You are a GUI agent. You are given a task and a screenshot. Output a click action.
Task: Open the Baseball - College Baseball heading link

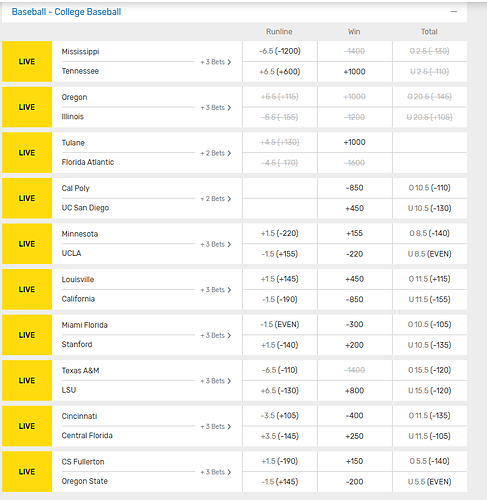(66, 12)
